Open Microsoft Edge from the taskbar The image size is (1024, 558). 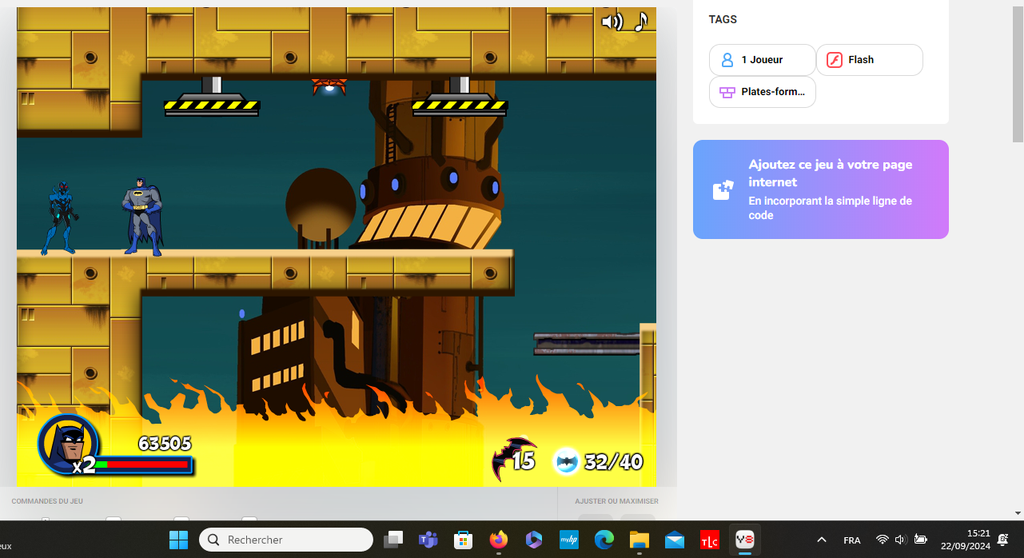coord(604,540)
